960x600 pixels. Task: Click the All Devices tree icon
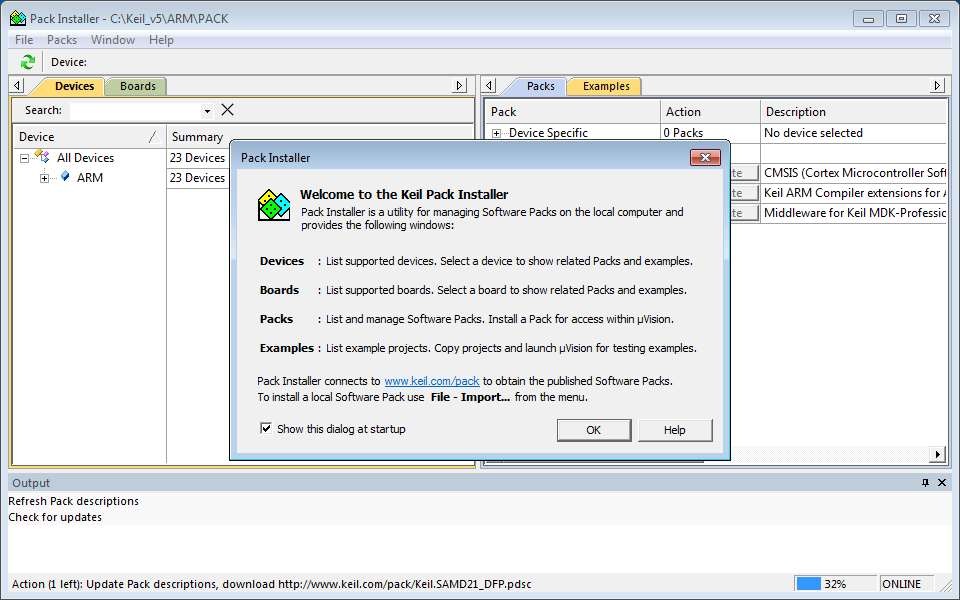tap(42, 156)
